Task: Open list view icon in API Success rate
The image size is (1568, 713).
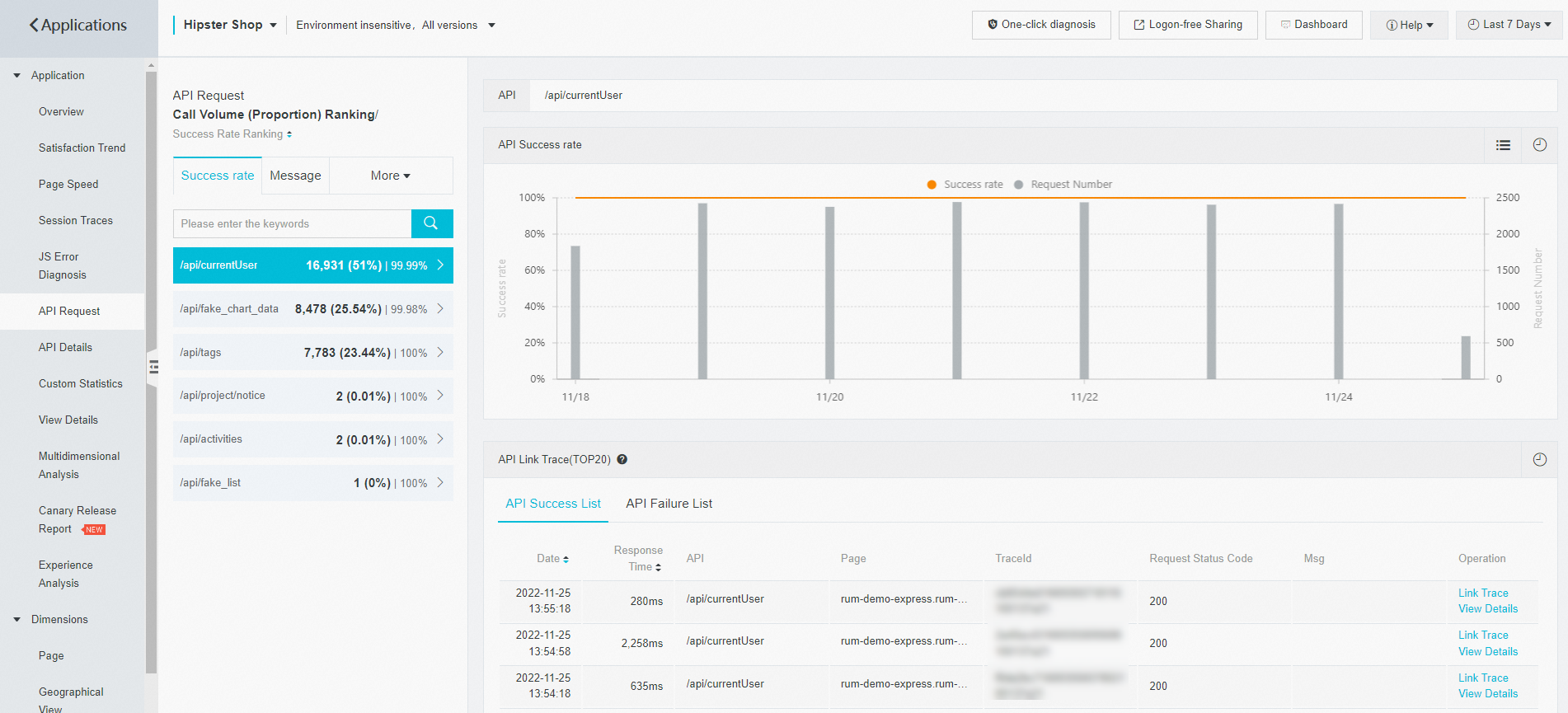Action: [x=1503, y=145]
